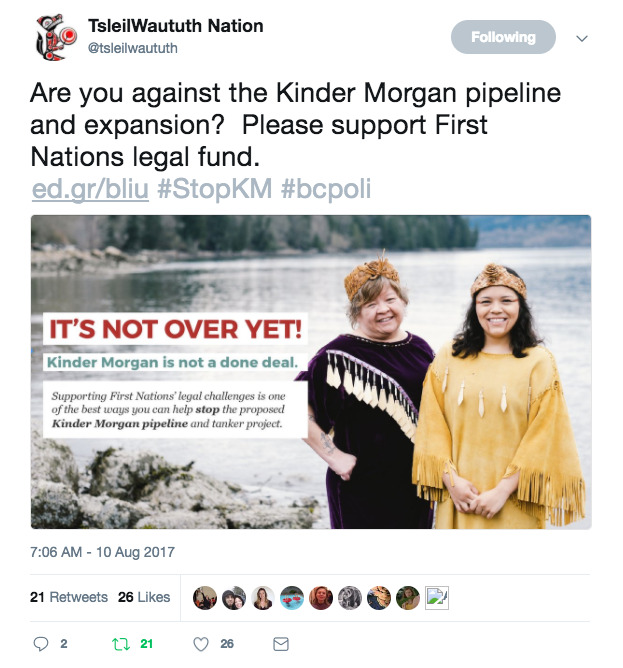This screenshot has height=668, width=623.
Task: Click the first liker avatar in the row
Action: (204, 597)
